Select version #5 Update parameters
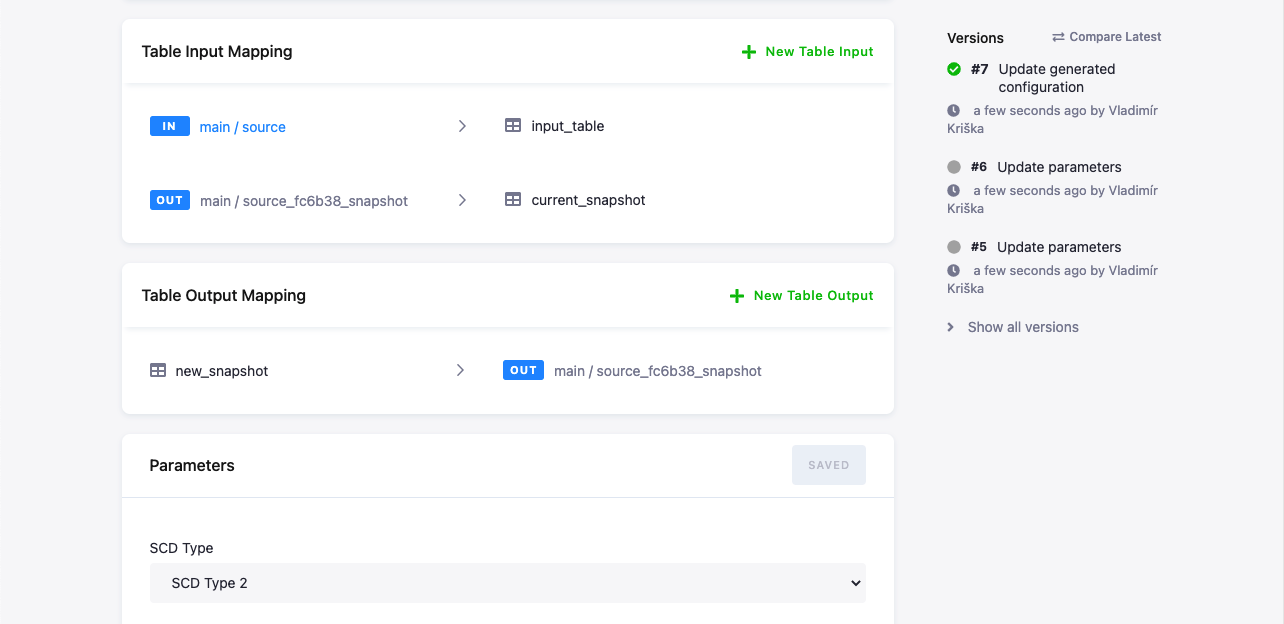1284x624 pixels. point(1046,247)
